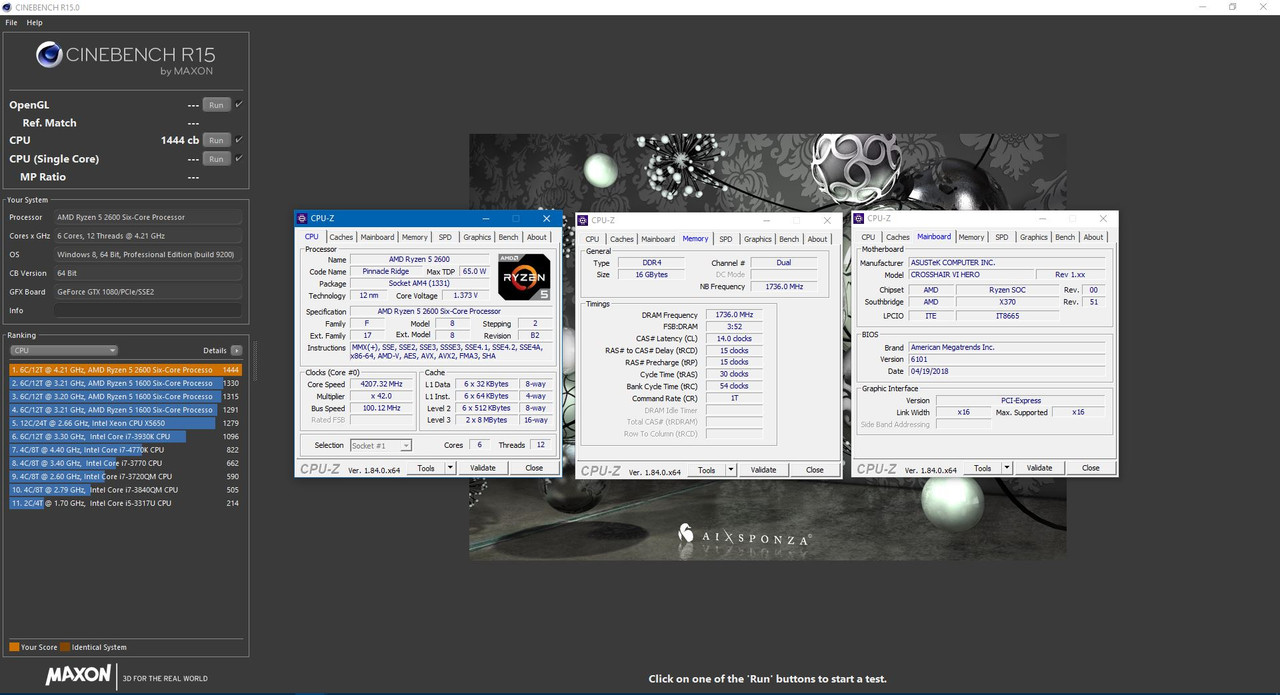
Task: Open SPD tab in middle CPU-Z window
Action: click(x=726, y=239)
